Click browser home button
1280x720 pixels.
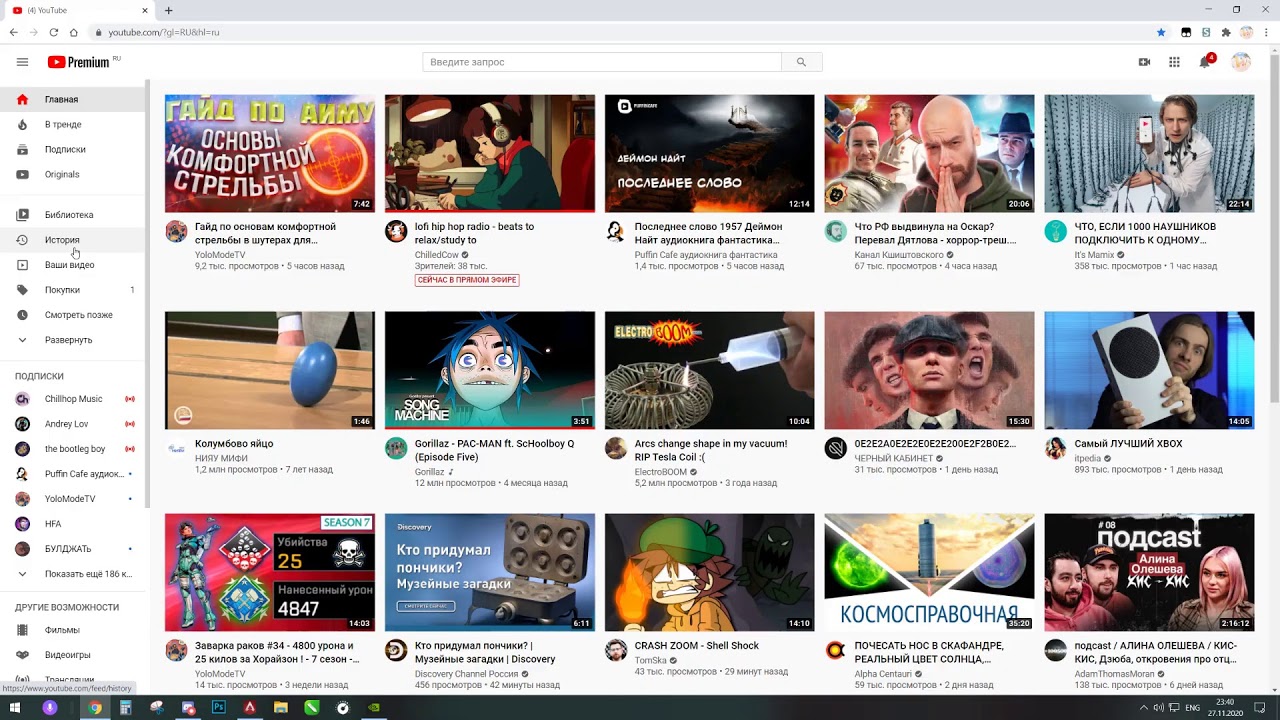tap(74, 32)
